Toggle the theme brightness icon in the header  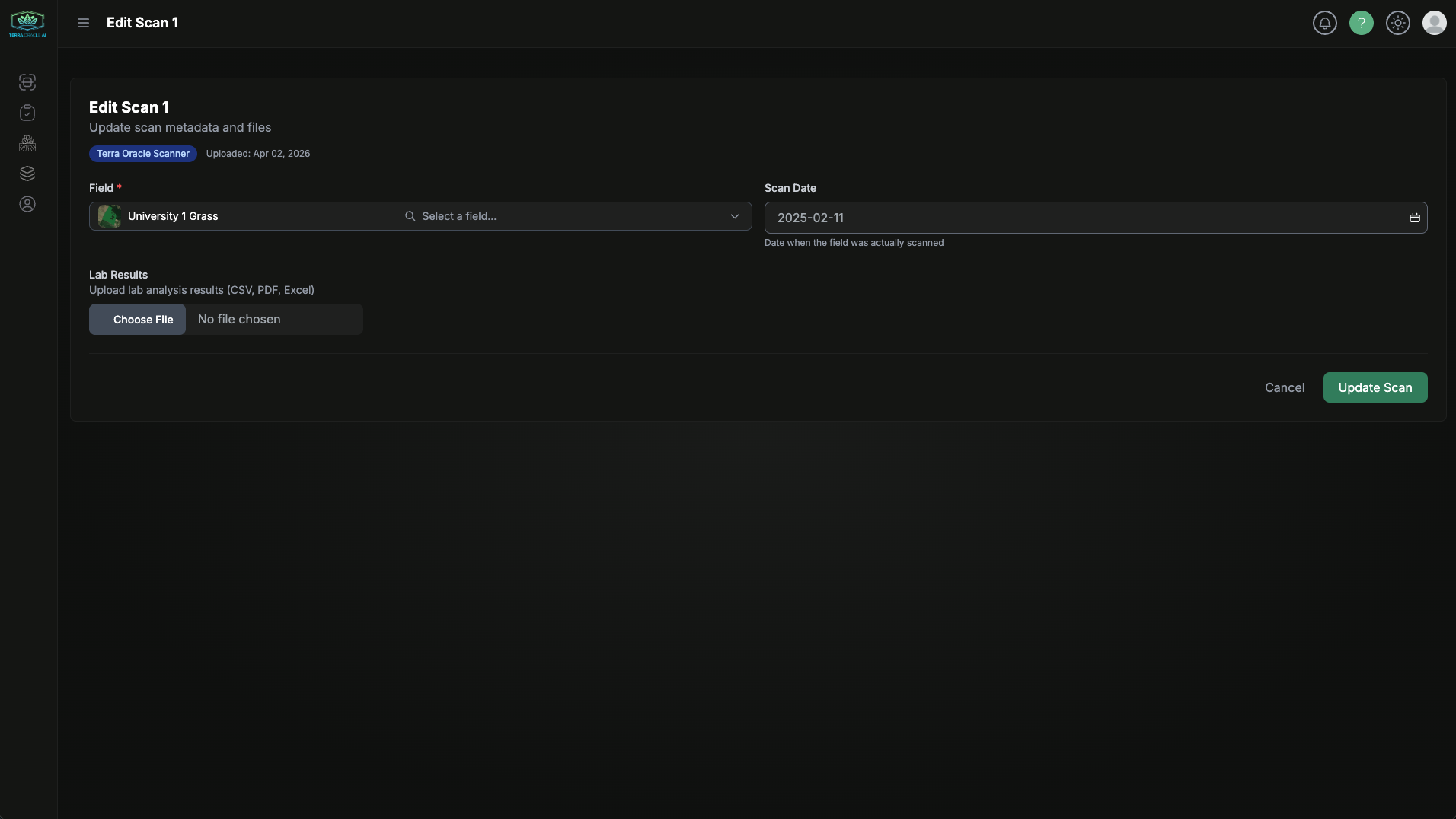[1398, 23]
